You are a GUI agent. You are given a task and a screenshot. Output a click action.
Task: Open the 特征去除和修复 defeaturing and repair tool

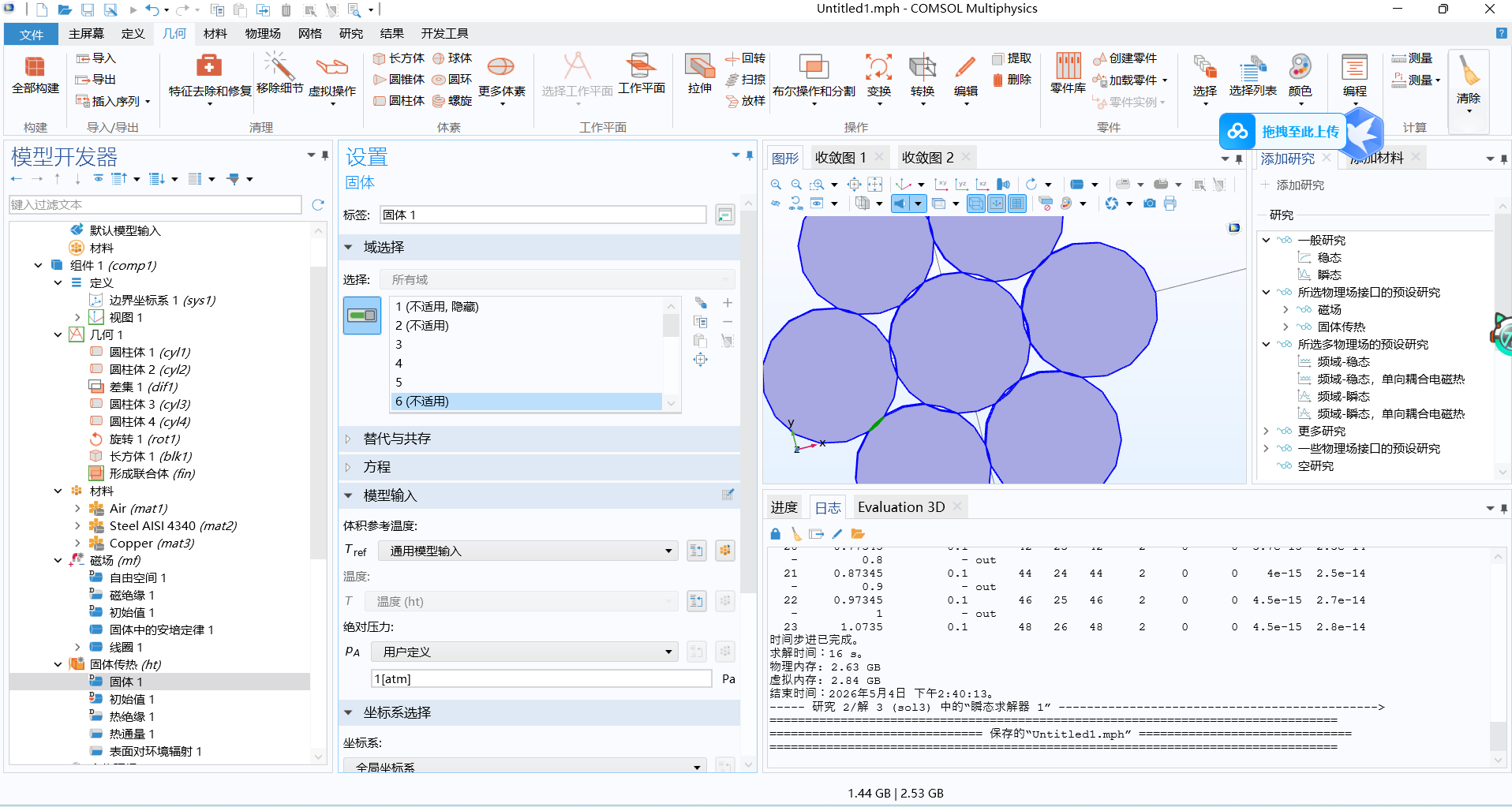coord(210,77)
